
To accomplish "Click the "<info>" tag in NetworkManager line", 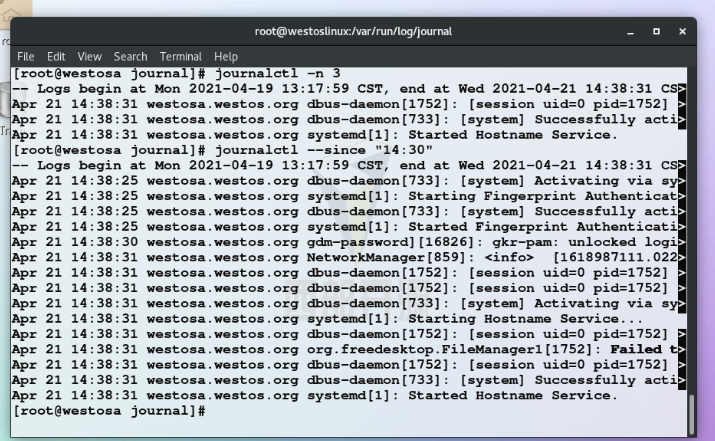I will (x=509, y=258).
